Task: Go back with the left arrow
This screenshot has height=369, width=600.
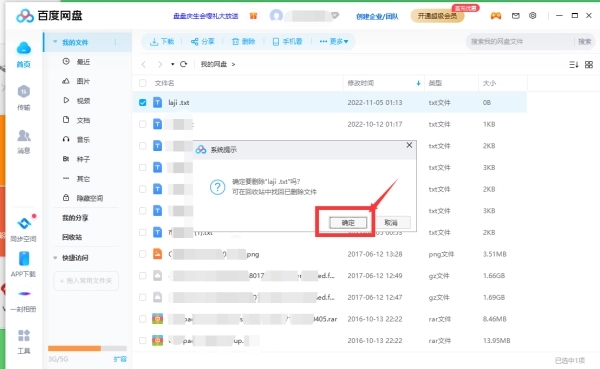Action: click(x=143, y=64)
